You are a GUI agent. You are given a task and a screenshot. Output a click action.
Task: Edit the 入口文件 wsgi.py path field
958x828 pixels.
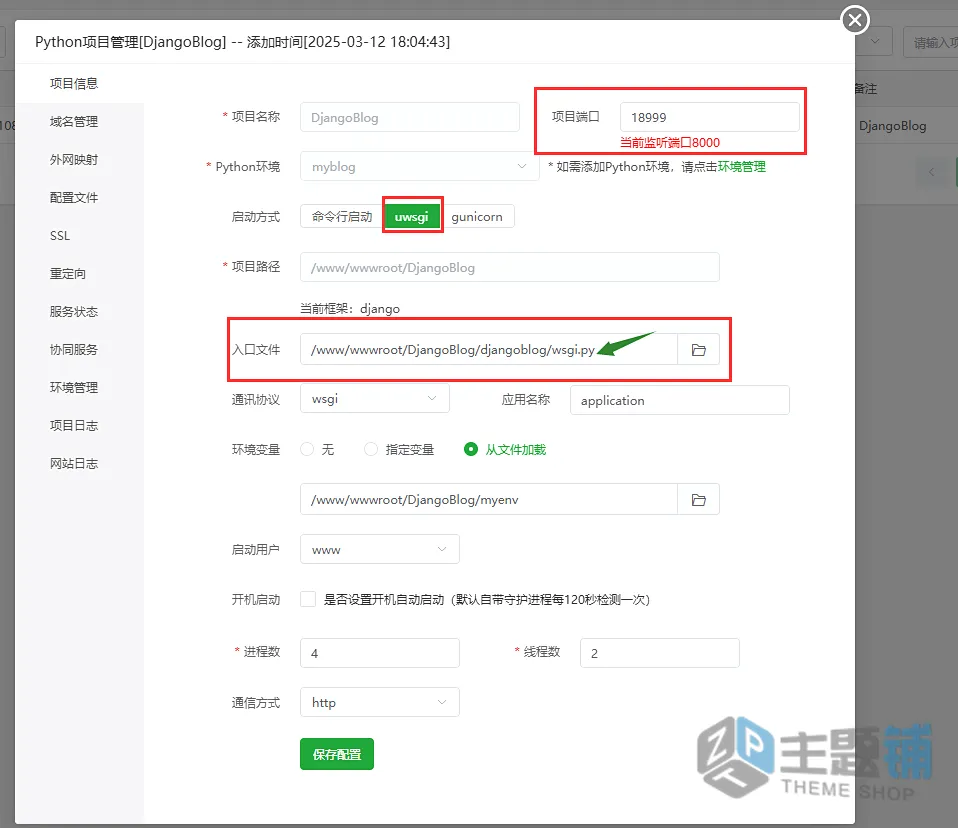(489, 350)
